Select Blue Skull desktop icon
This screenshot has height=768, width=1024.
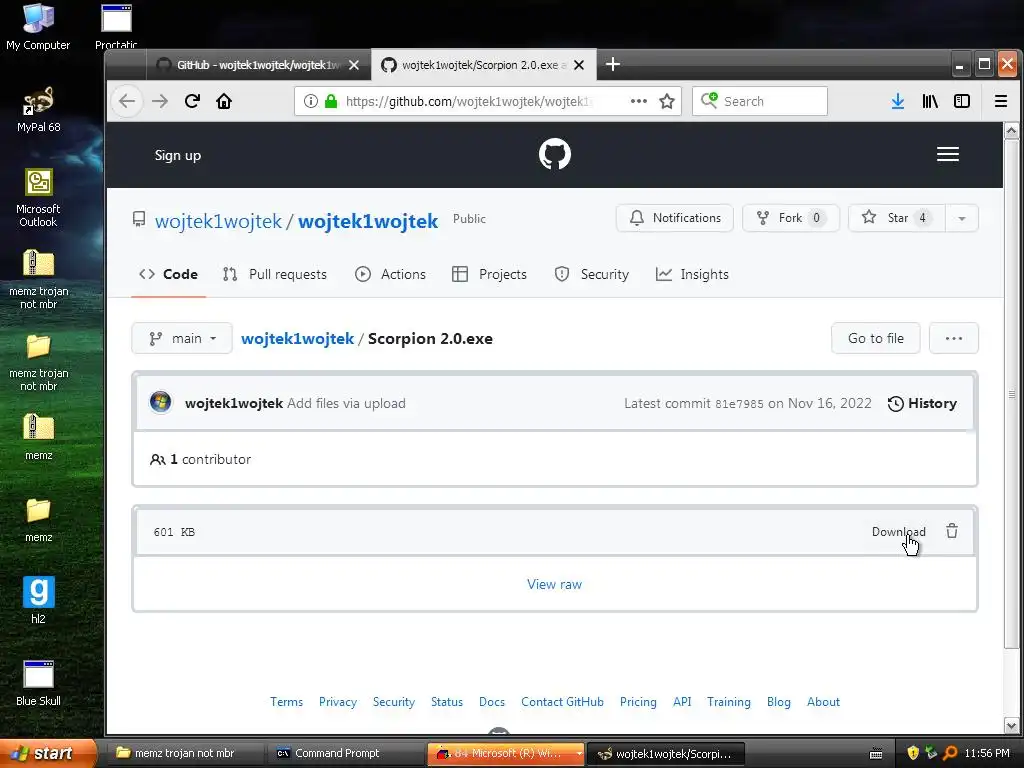pyautogui.click(x=39, y=683)
